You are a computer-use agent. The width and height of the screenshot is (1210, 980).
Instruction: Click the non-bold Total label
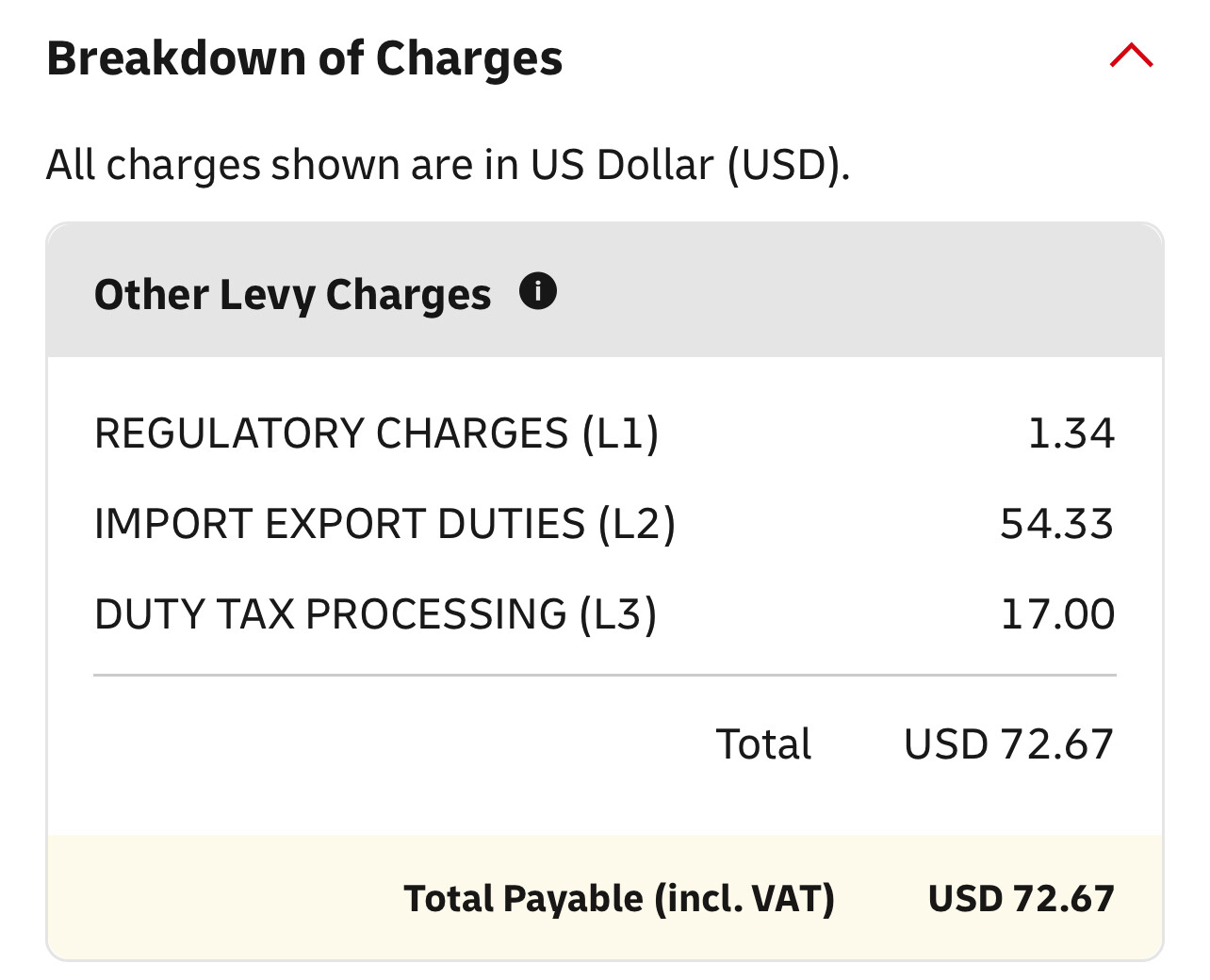[x=763, y=744]
